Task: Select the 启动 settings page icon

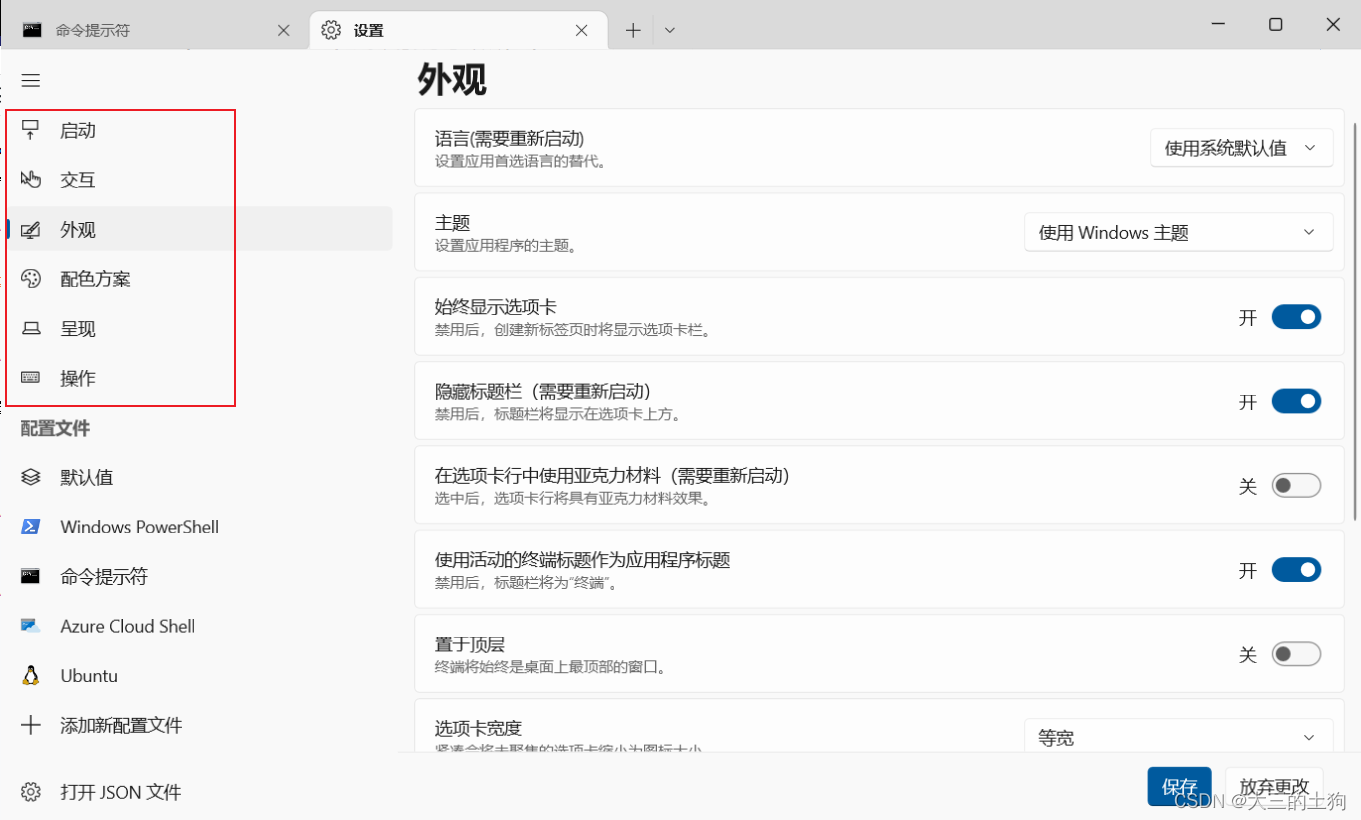Action: (31, 129)
